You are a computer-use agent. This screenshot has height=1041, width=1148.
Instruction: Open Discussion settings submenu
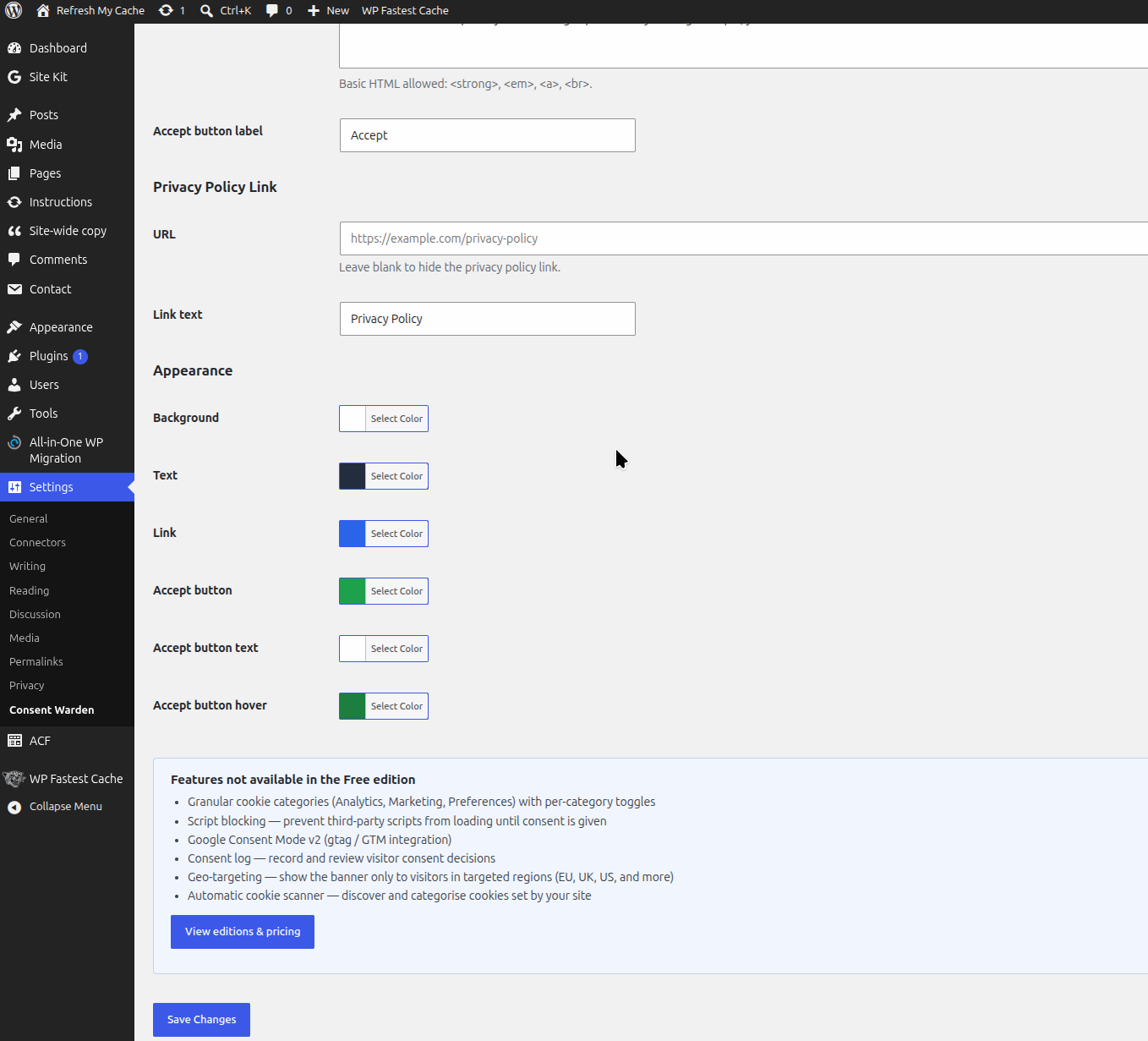(35, 614)
